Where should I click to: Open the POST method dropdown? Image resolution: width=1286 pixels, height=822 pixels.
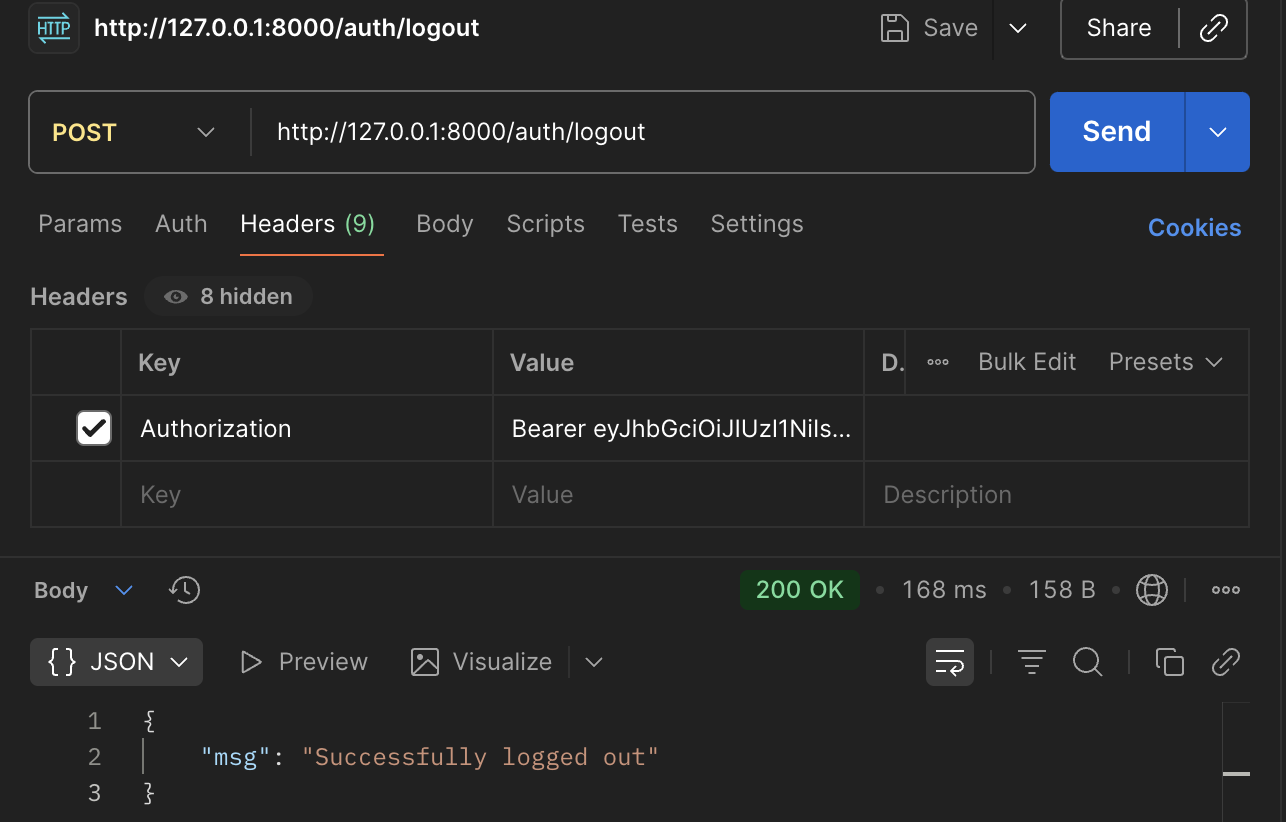pos(134,132)
